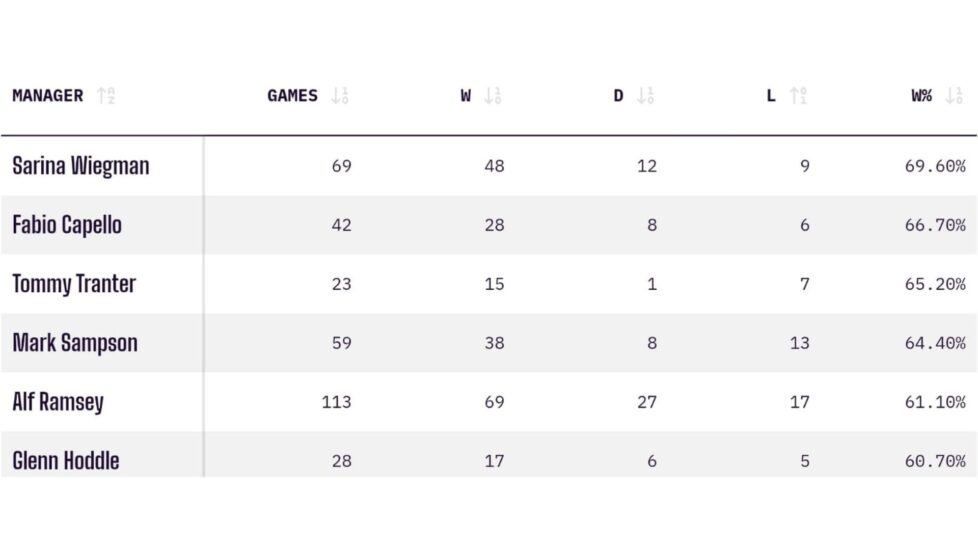The width and height of the screenshot is (978, 550).
Task: Select Fabio Capello manager name
Action: (x=67, y=225)
